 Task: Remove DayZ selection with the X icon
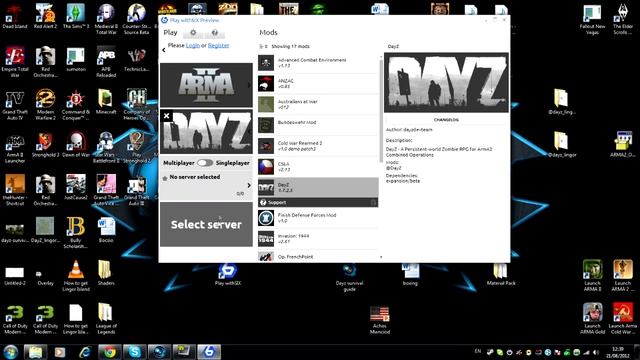(167, 116)
